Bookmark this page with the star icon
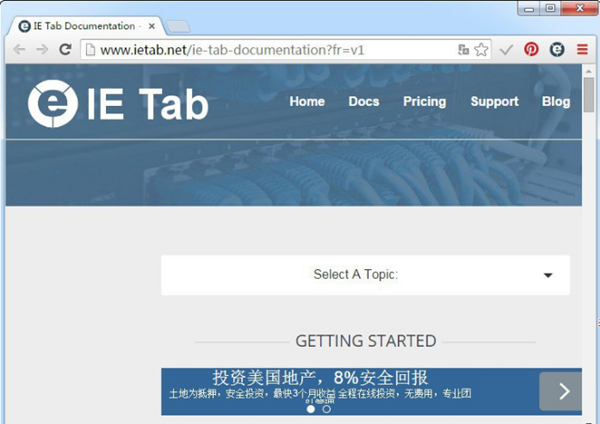Screen dimensions: 600x424 (481, 49)
